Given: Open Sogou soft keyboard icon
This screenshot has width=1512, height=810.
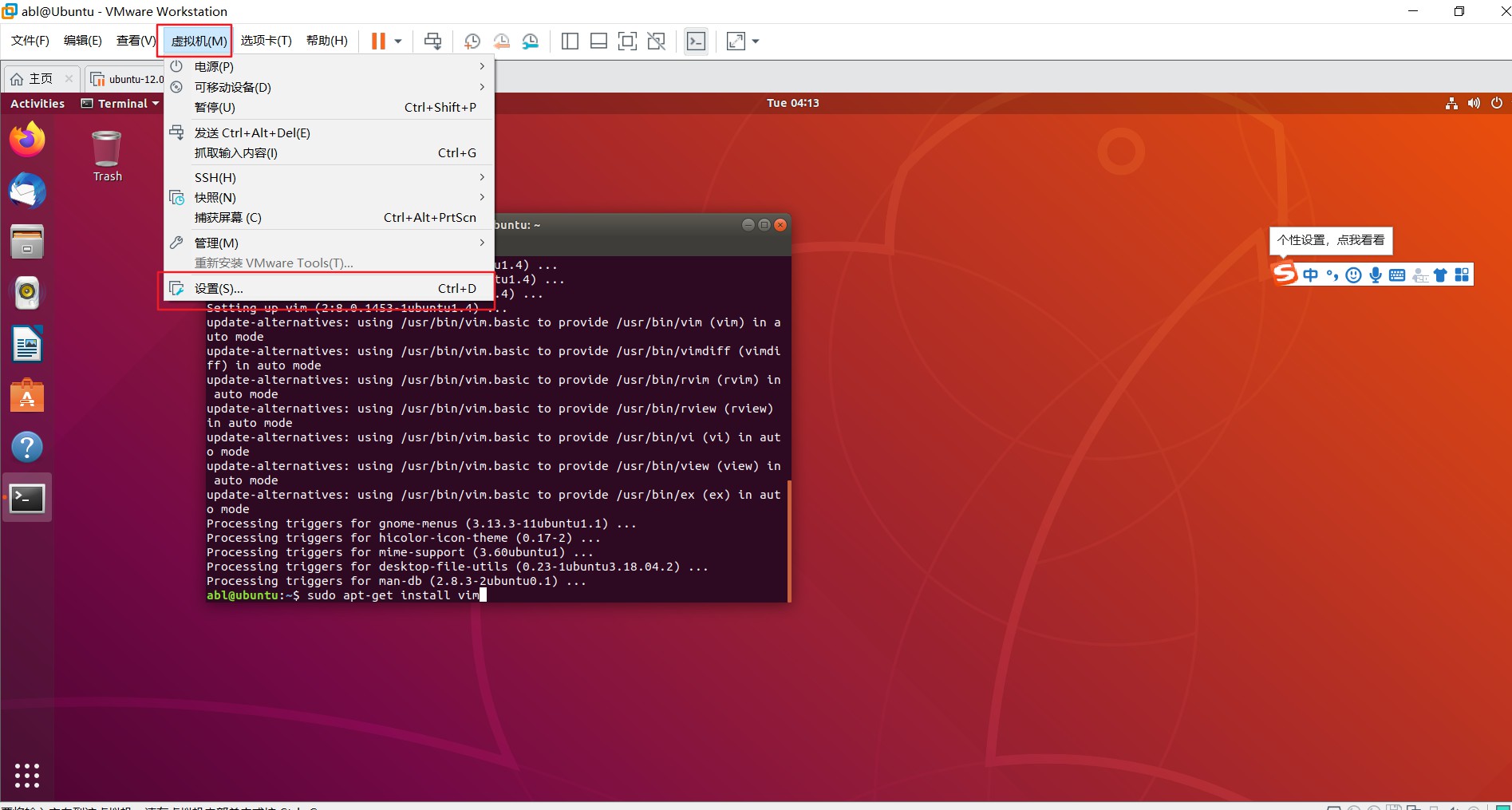Looking at the screenshot, I should pos(1397,275).
